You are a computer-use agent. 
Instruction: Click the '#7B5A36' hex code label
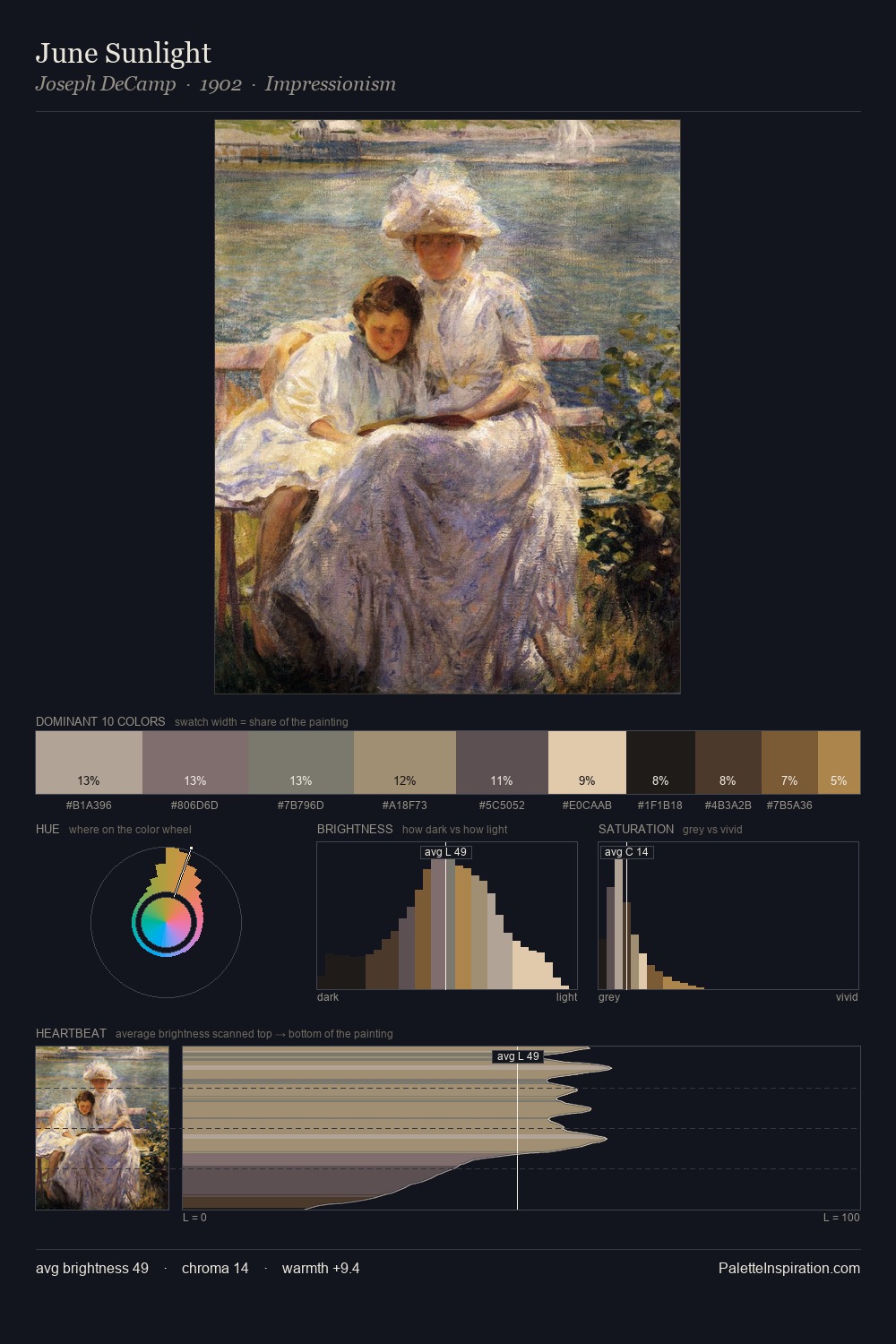pyautogui.click(x=789, y=805)
